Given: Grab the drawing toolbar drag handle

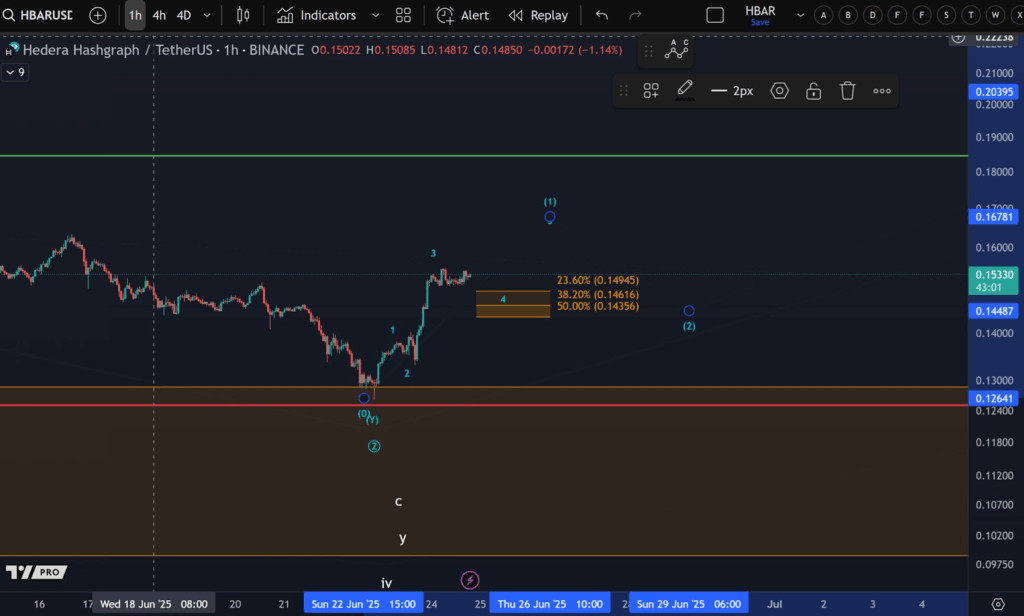Looking at the screenshot, I should [x=624, y=91].
